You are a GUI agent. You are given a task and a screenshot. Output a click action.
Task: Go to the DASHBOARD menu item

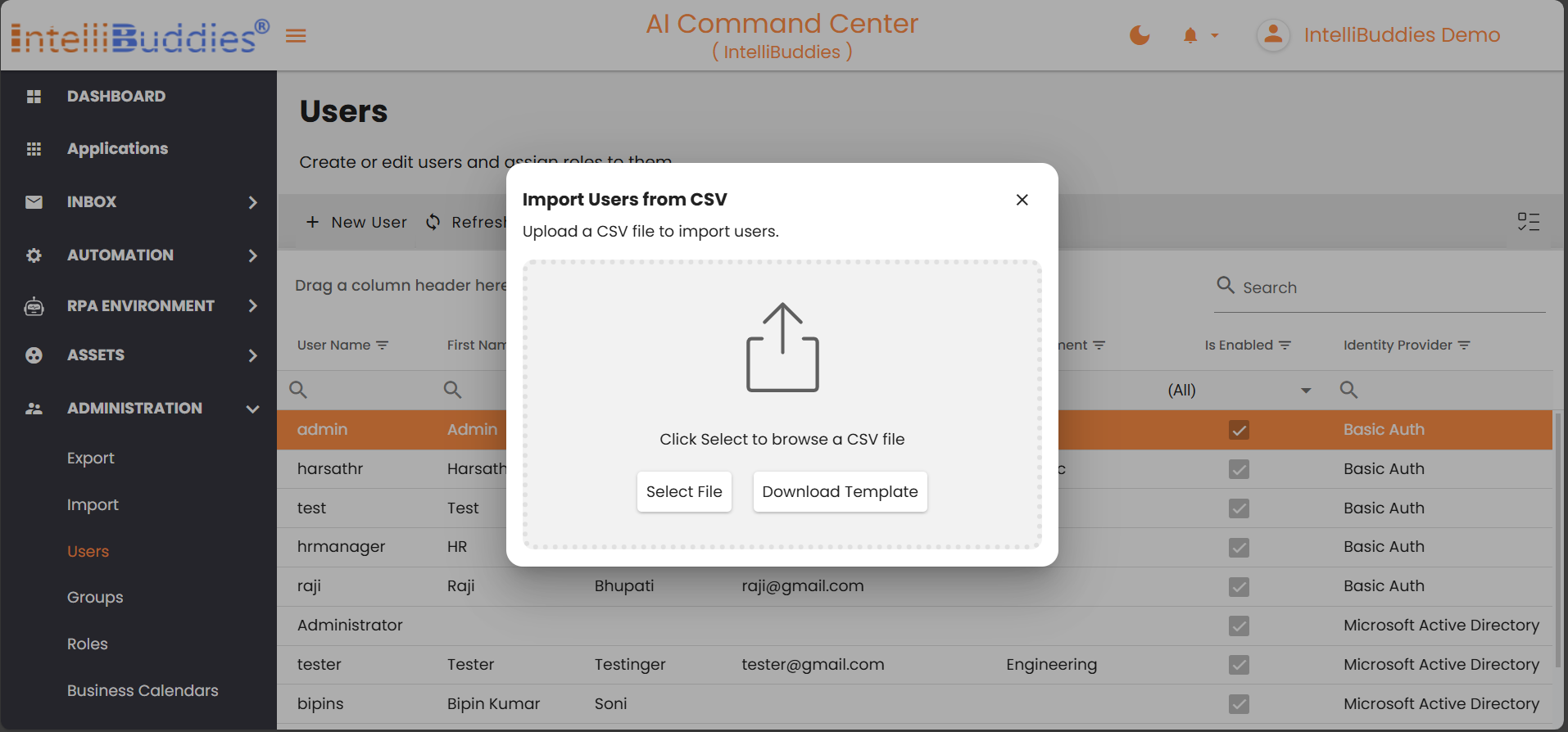(x=116, y=97)
